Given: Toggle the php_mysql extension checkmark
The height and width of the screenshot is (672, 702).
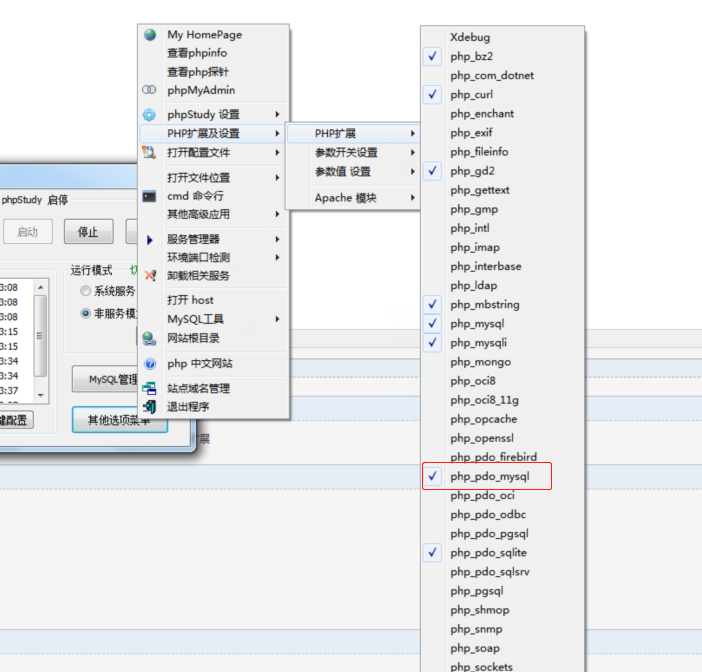Looking at the screenshot, I should (x=432, y=324).
